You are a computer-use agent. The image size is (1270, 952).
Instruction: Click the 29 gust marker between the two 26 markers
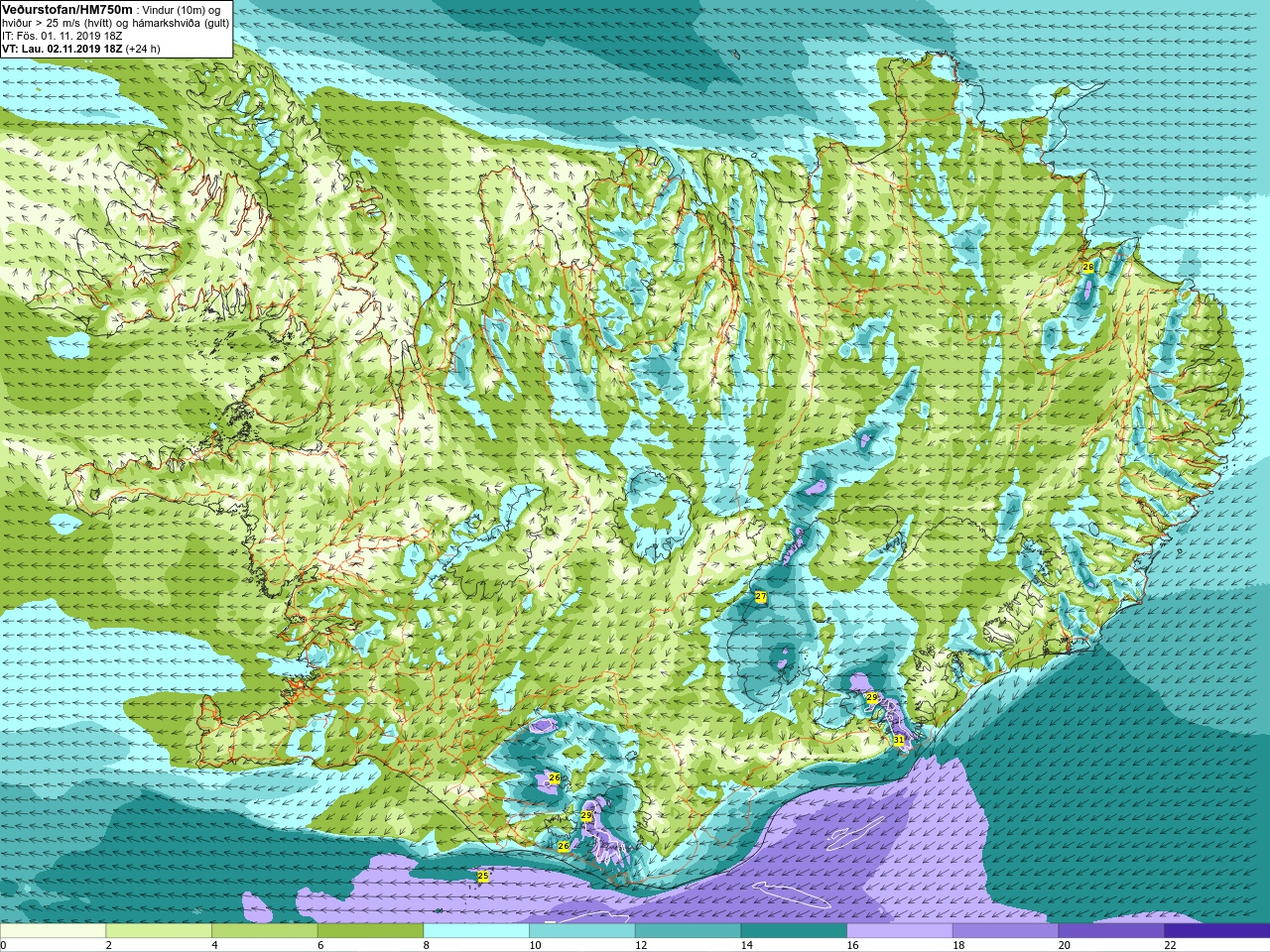click(586, 816)
